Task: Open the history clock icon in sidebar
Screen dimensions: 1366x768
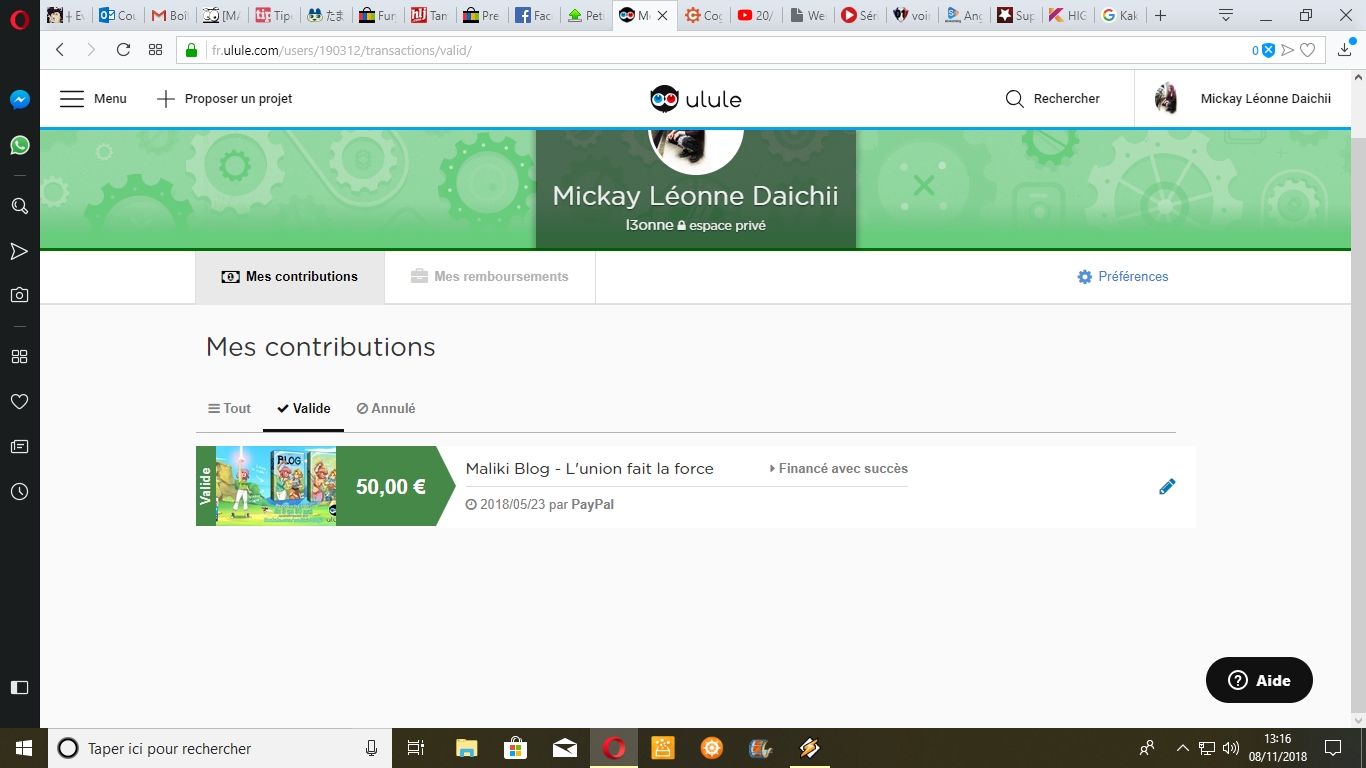Action: (x=19, y=492)
